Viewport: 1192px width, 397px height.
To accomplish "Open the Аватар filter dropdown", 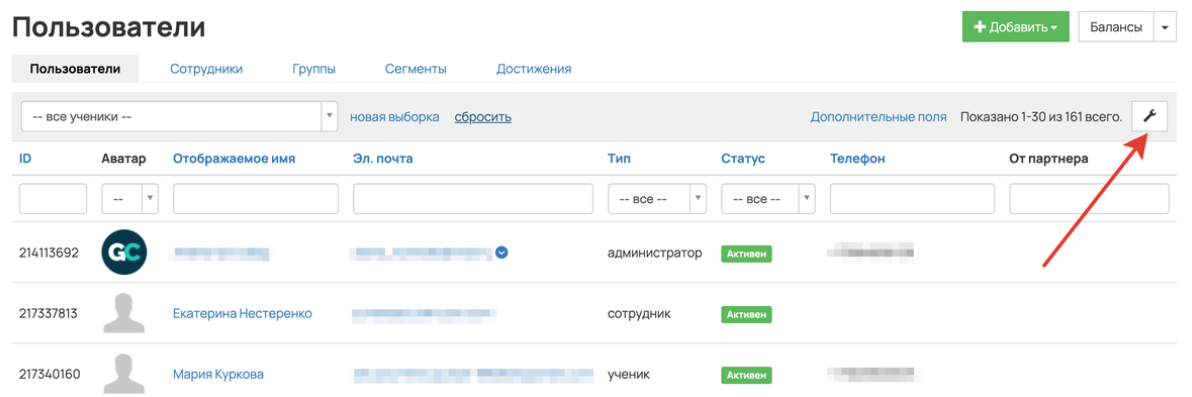I will (x=130, y=199).
